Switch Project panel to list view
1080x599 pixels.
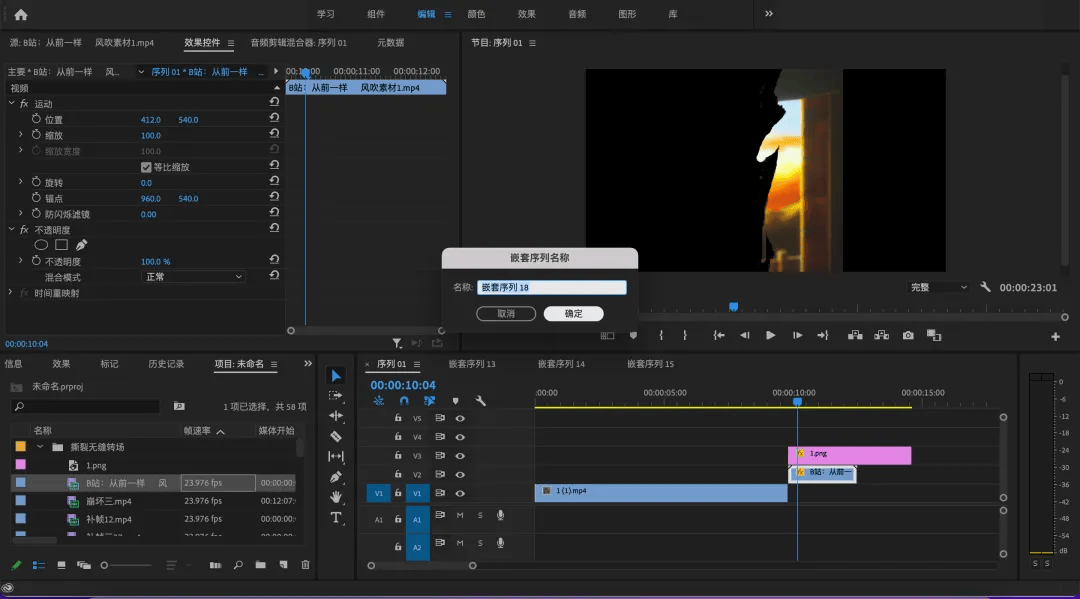click(x=39, y=565)
